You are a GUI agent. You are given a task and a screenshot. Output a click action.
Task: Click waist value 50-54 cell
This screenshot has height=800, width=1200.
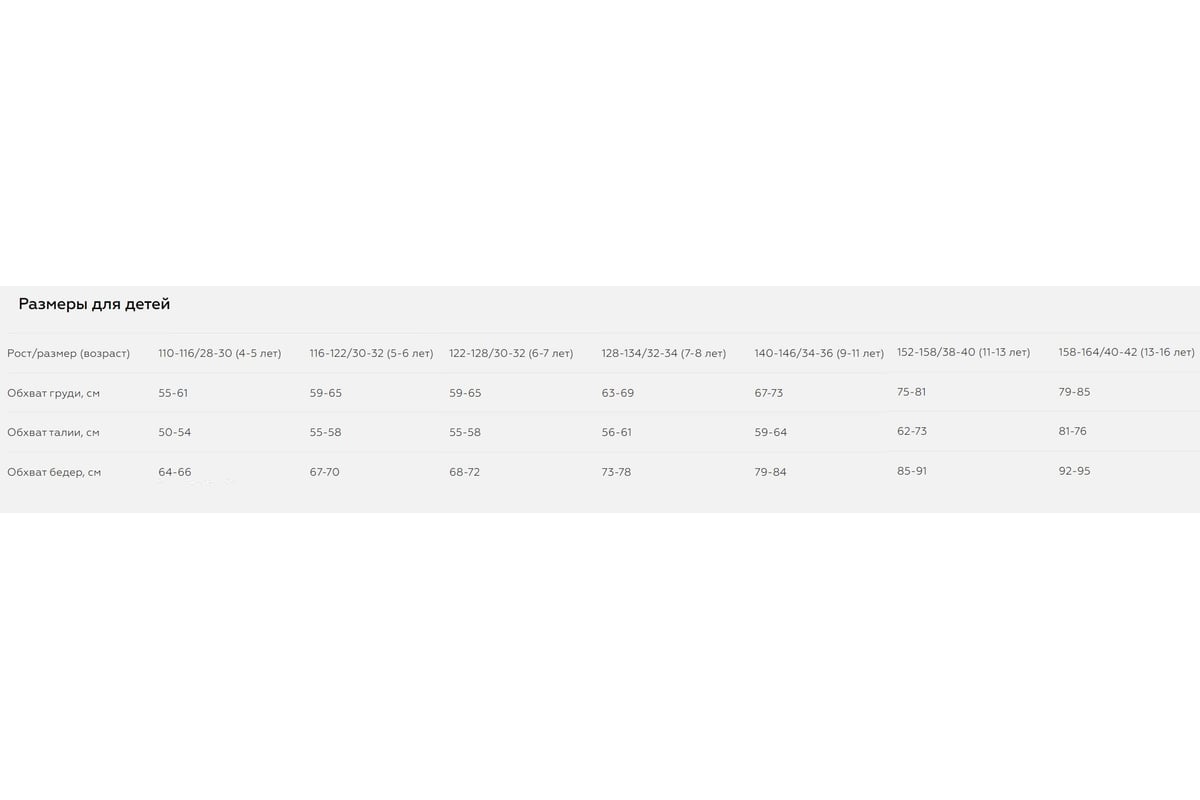point(174,432)
